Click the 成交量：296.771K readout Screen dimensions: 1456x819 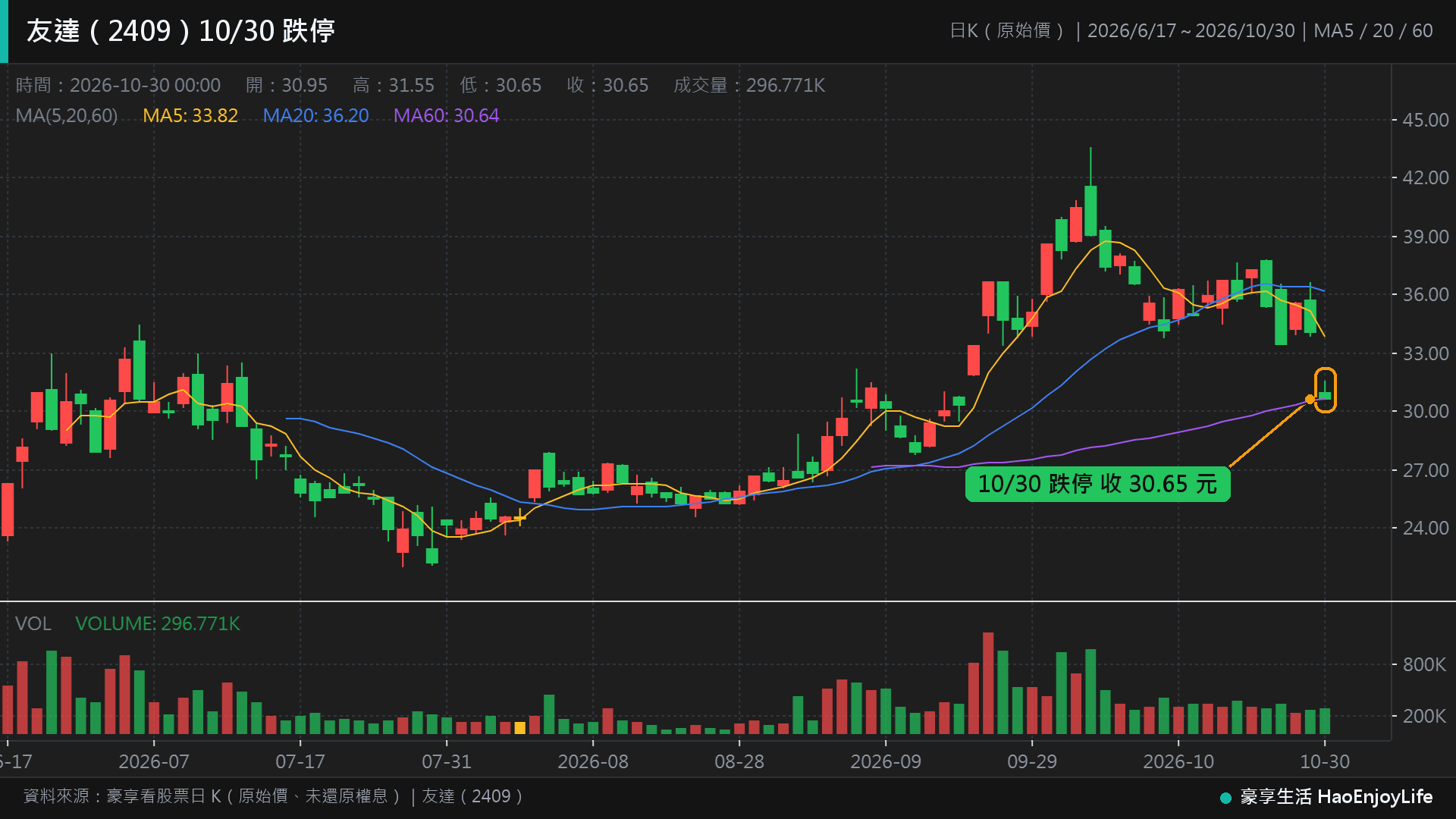click(749, 85)
